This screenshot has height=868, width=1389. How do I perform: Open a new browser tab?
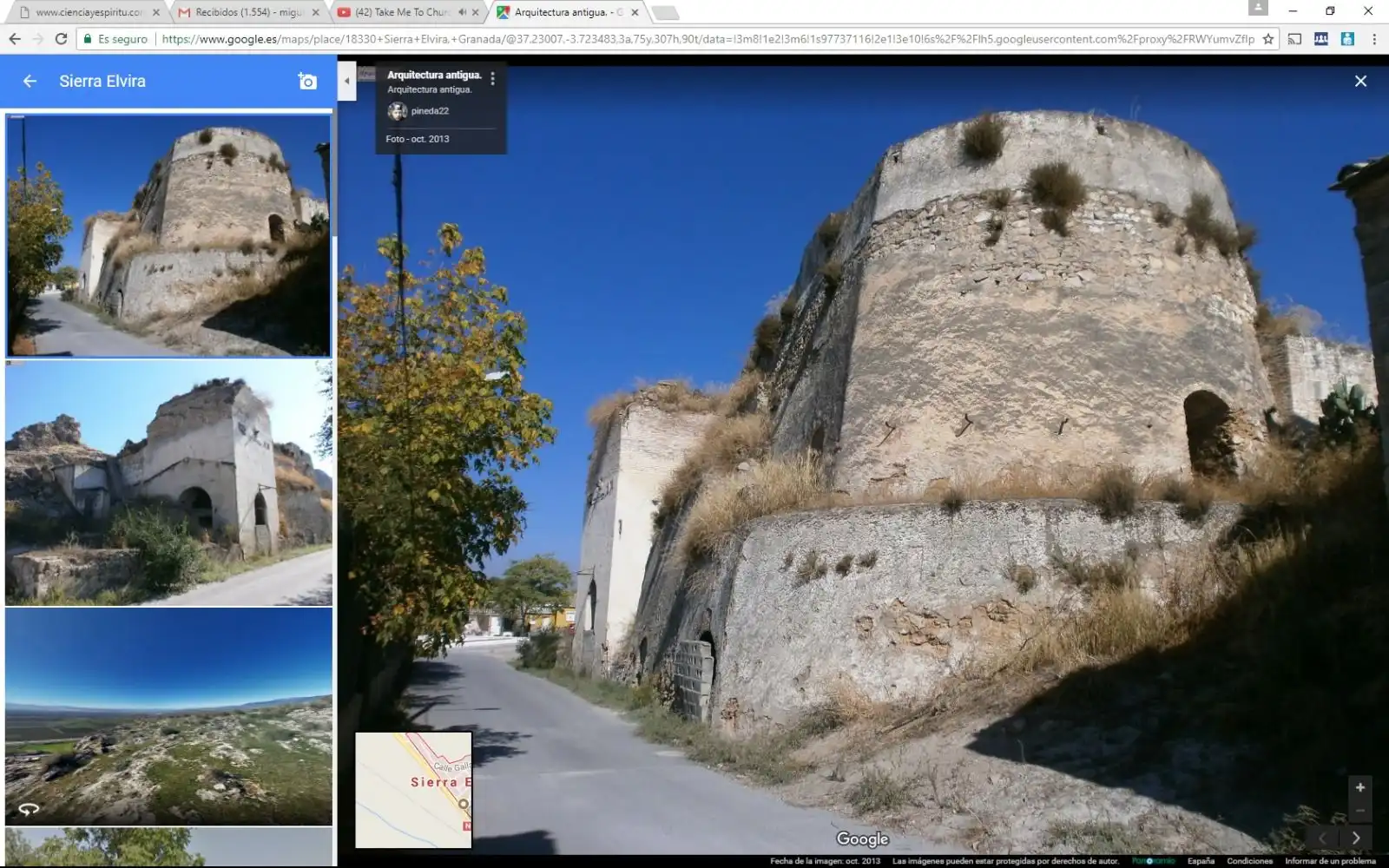click(x=665, y=12)
